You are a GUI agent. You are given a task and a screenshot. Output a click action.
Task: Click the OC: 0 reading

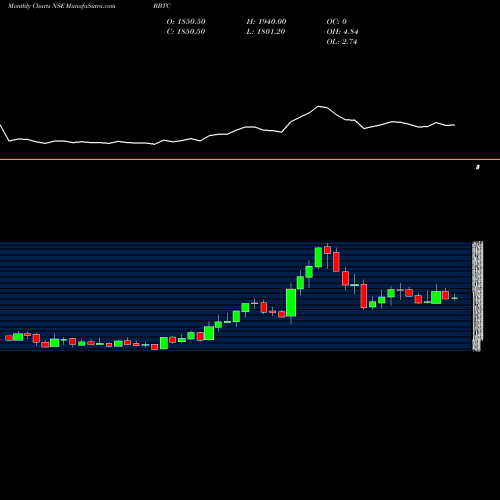click(337, 21)
